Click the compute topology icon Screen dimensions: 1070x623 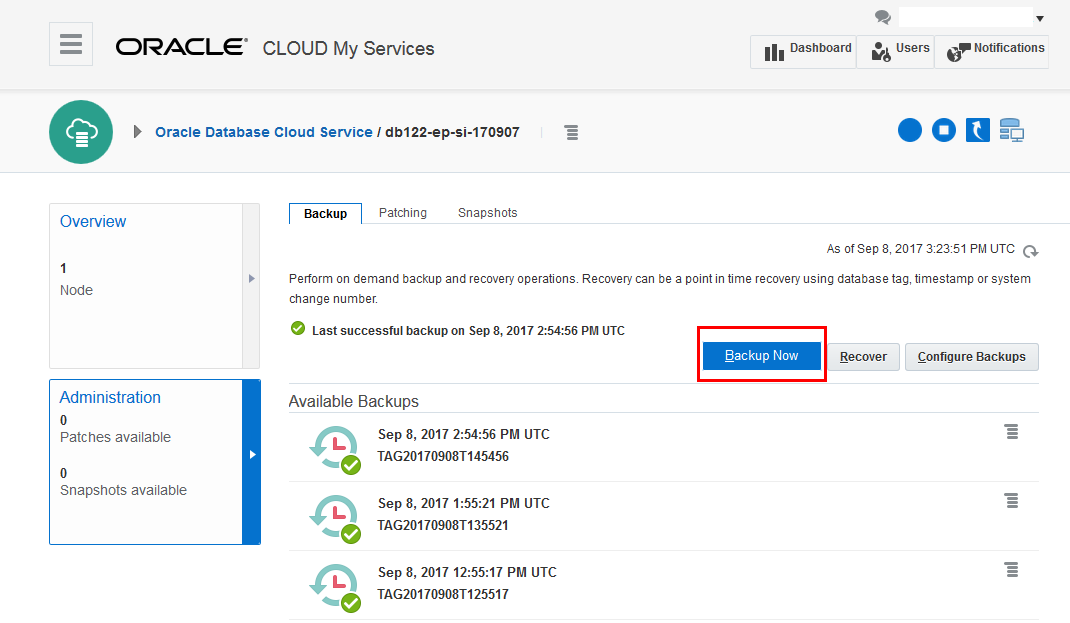pyautogui.click(x=1011, y=130)
